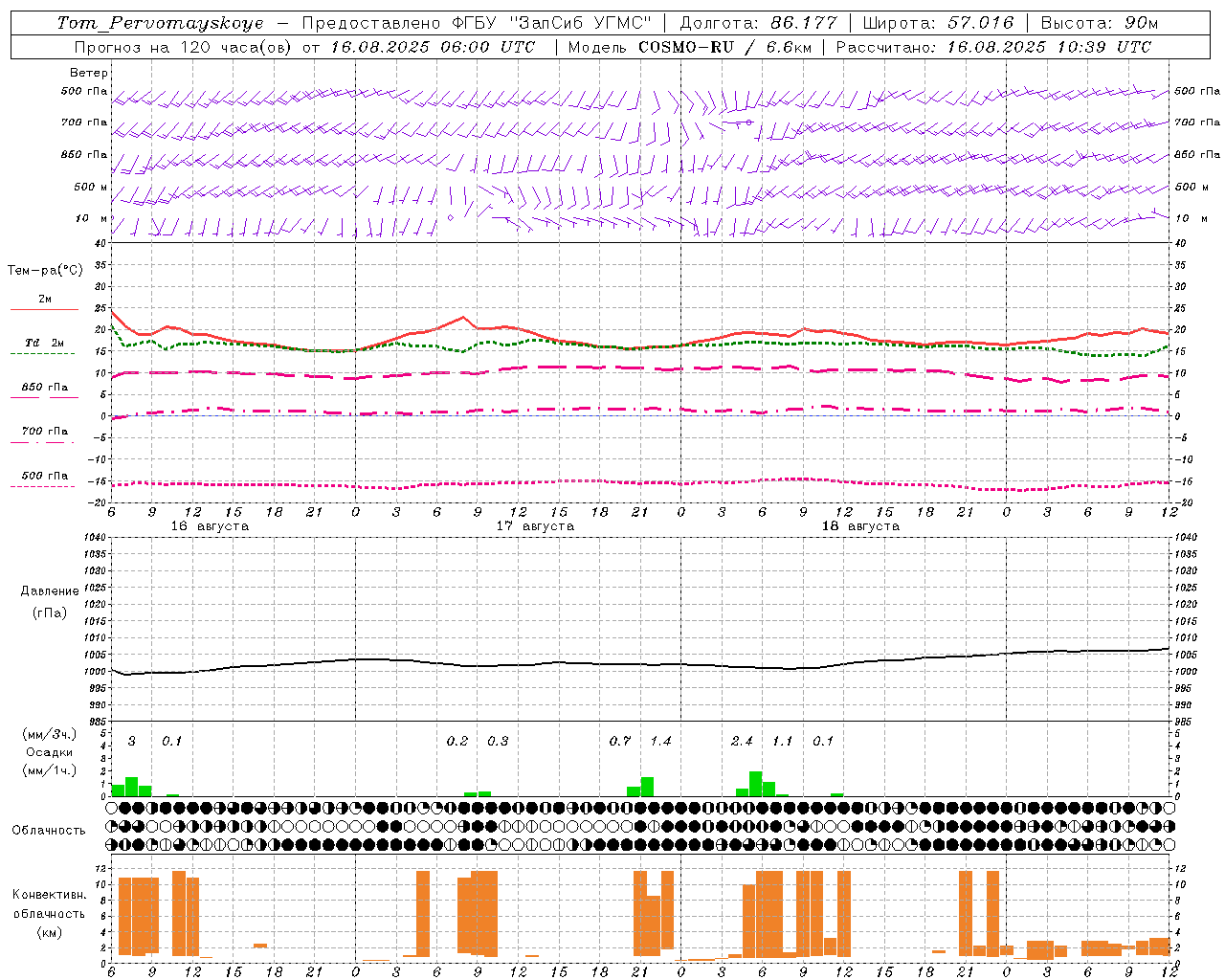Click the "Давление" pressure panel label
Viewport: 1225px width, 980px height.
[50, 590]
